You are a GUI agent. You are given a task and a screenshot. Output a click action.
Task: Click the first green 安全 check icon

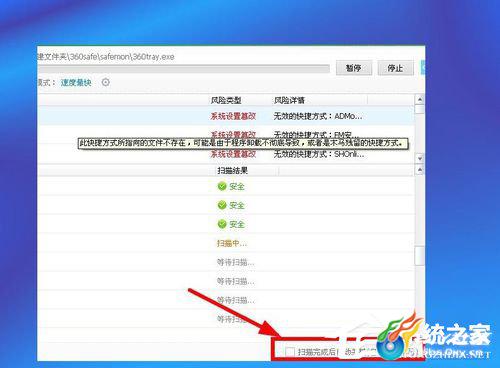tap(222, 186)
